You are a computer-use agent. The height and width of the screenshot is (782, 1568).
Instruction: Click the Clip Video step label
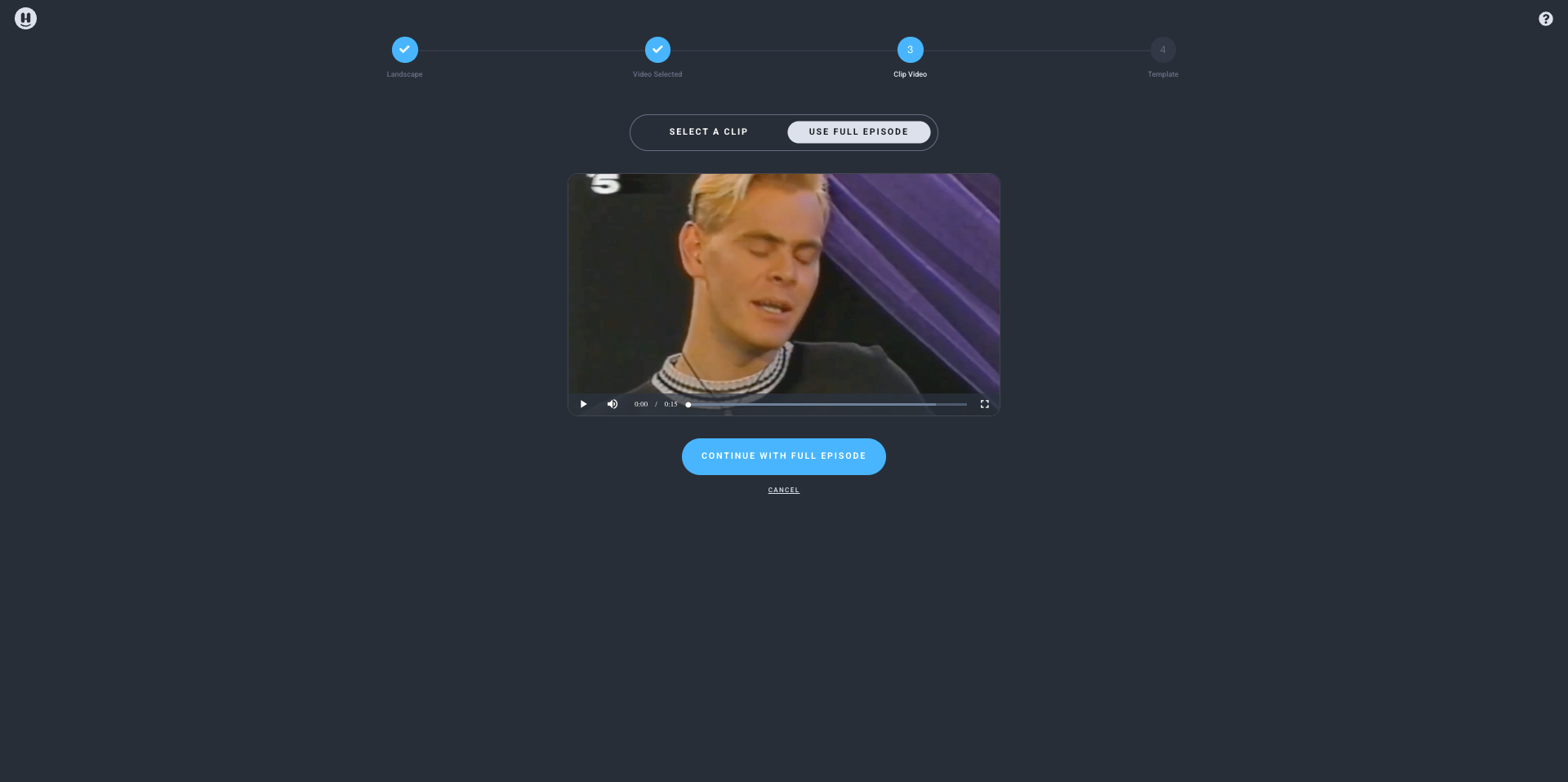910,74
